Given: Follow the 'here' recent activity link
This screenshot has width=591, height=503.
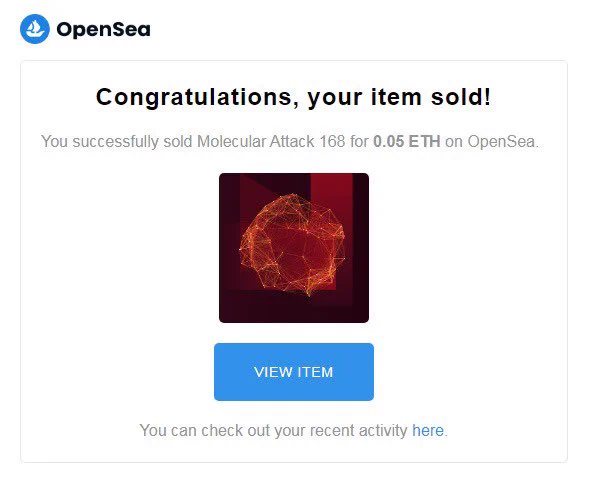Looking at the screenshot, I should tap(428, 430).
